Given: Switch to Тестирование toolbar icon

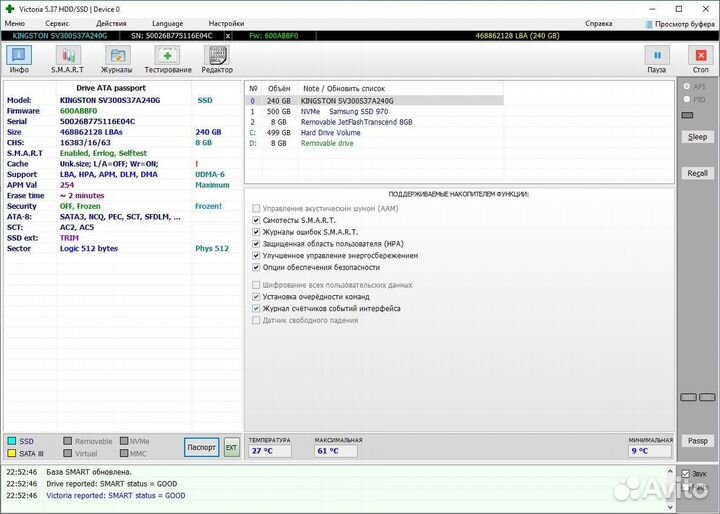Looking at the screenshot, I should (x=167, y=56).
